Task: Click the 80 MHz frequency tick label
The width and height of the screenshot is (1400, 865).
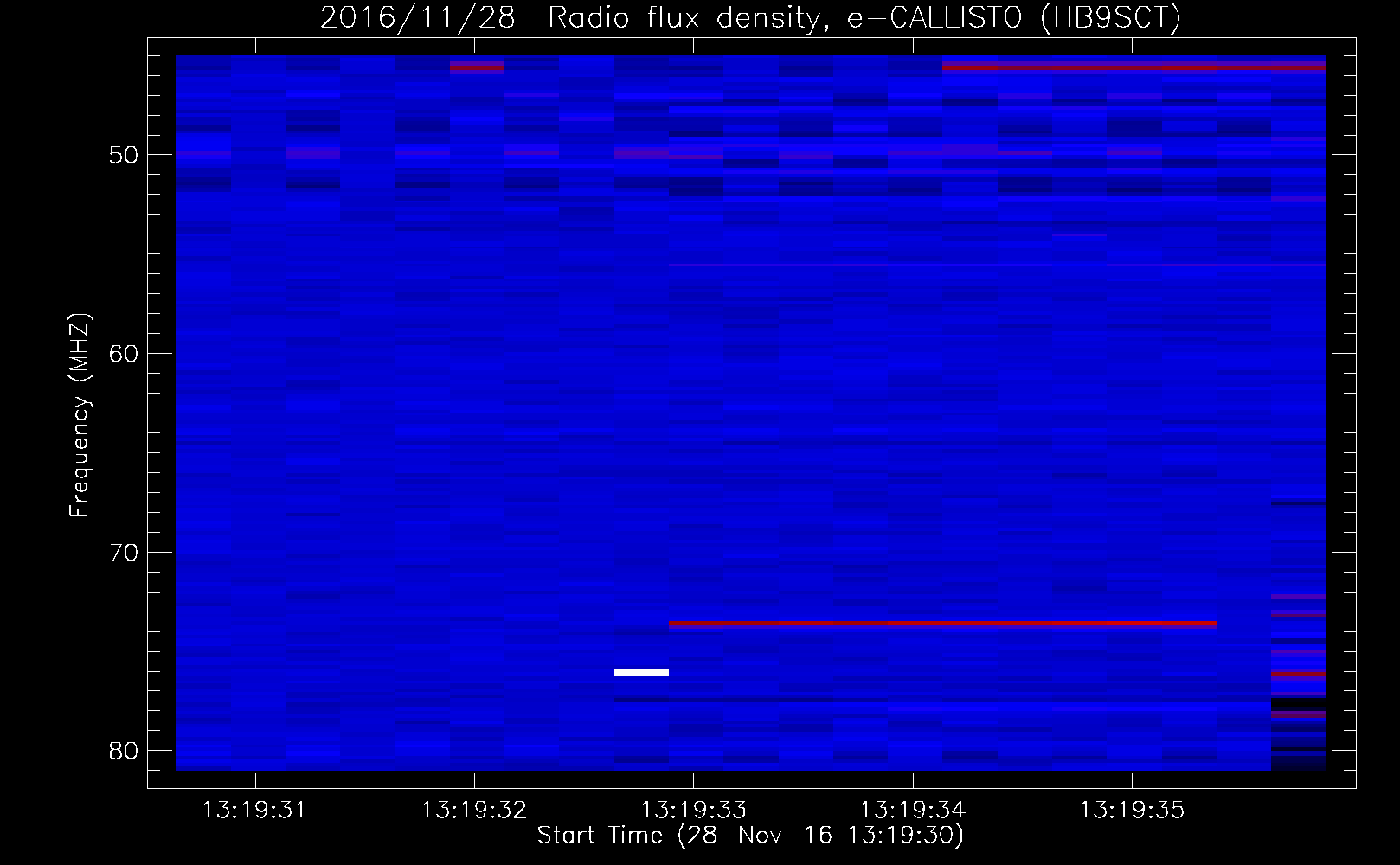Action: (x=124, y=751)
